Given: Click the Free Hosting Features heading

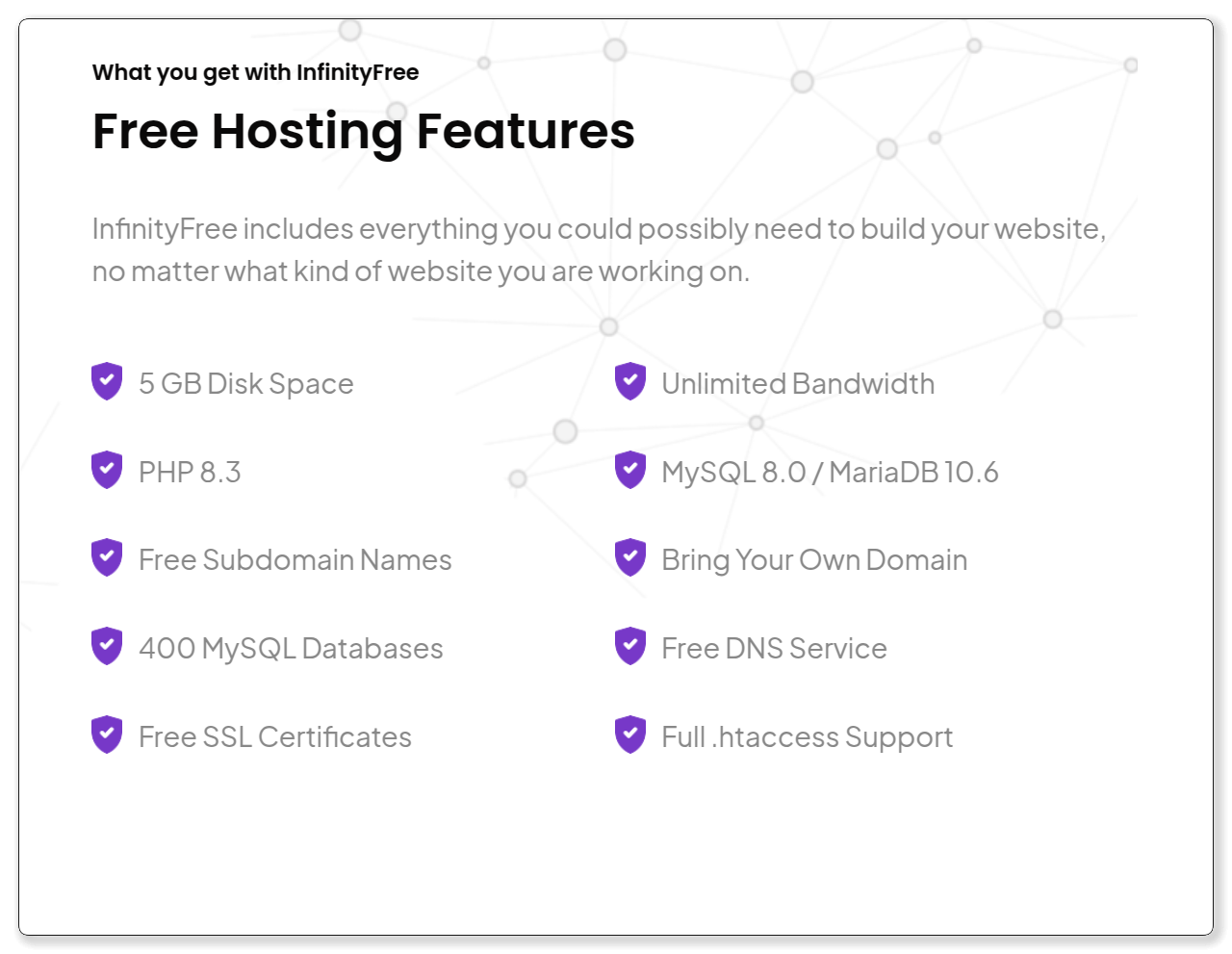Looking at the screenshot, I should (364, 132).
